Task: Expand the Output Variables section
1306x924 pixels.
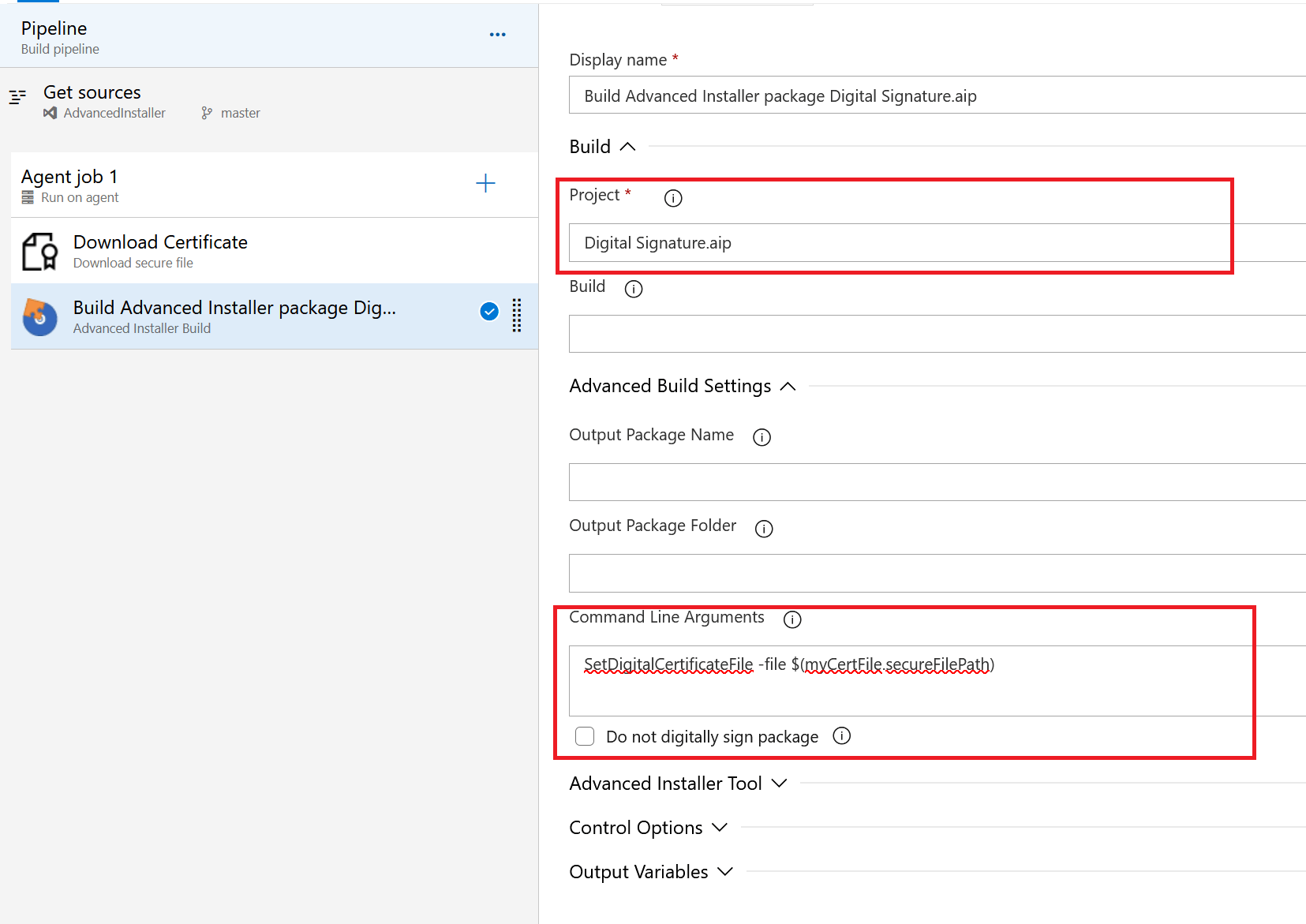Action: coord(725,871)
